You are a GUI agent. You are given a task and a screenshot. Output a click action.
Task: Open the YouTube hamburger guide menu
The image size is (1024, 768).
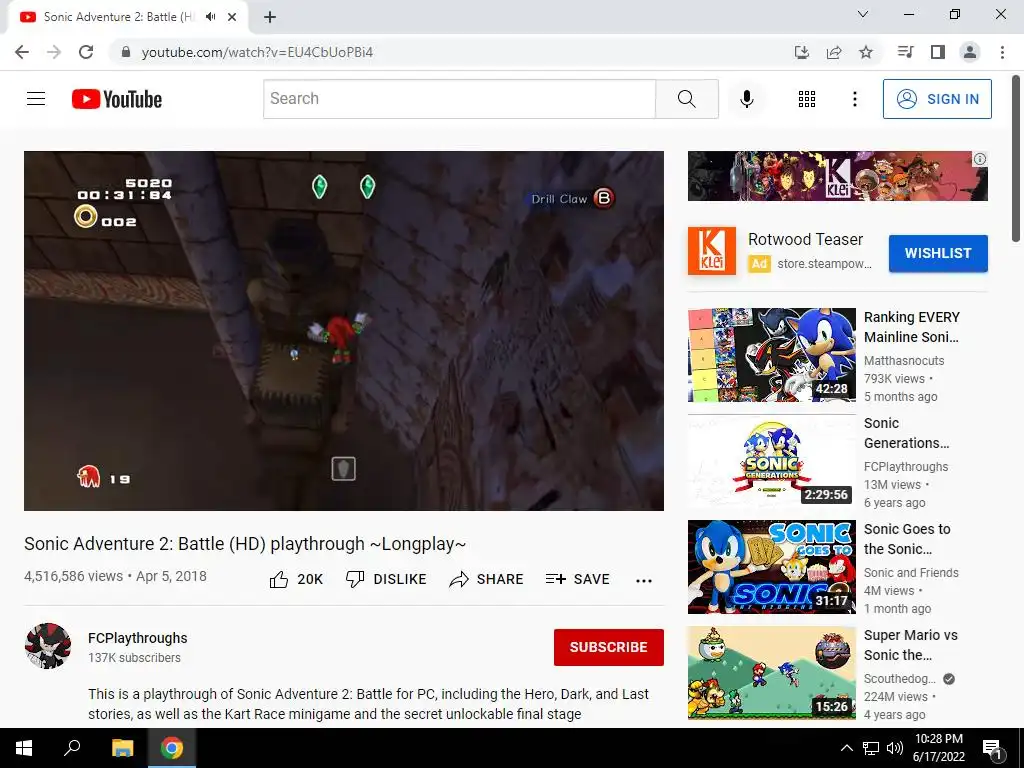coord(36,99)
